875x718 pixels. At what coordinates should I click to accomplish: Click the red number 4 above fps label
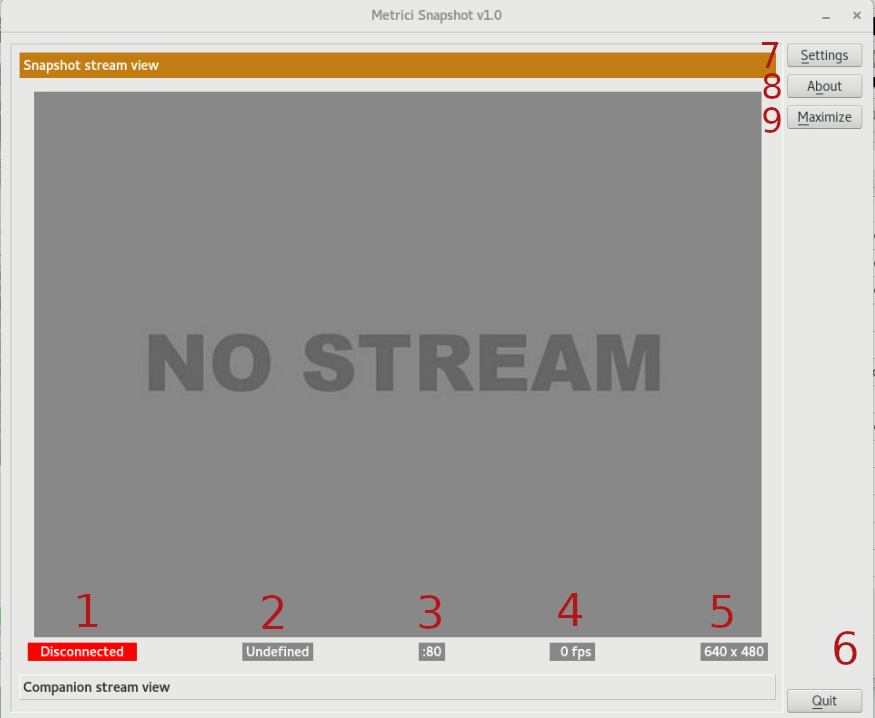coord(570,609)
